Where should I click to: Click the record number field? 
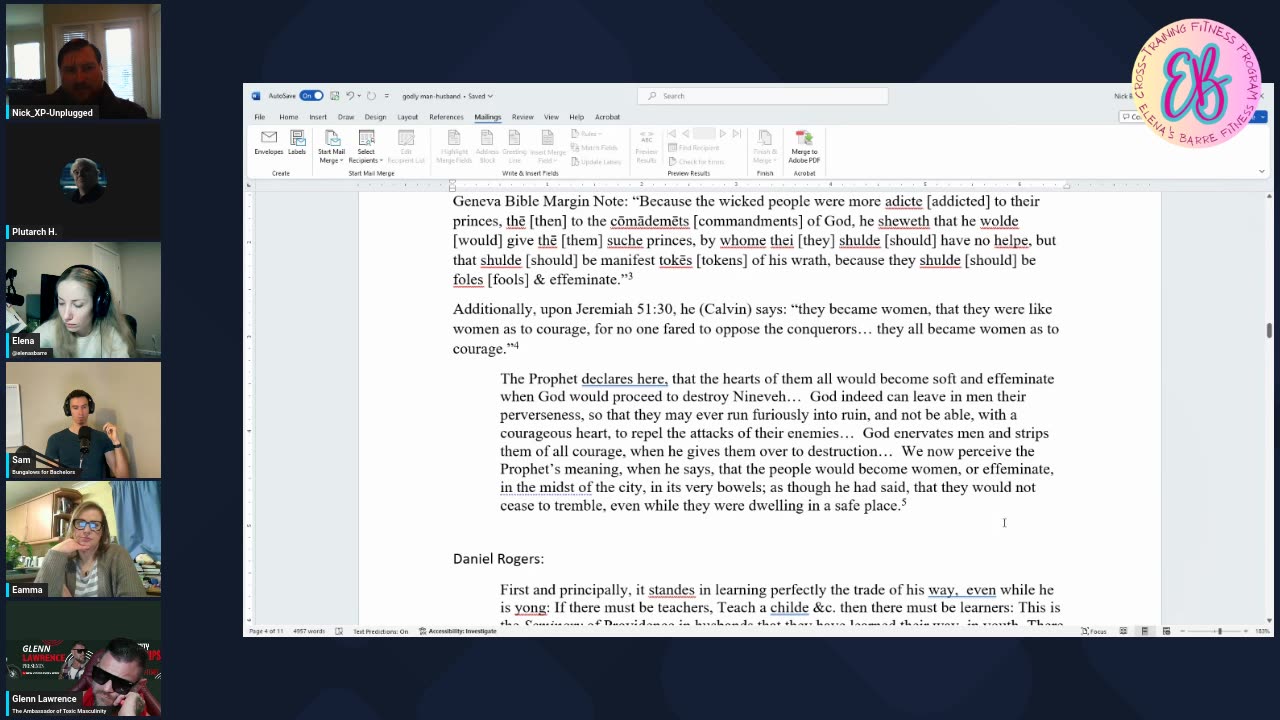(x=704, y=134)
